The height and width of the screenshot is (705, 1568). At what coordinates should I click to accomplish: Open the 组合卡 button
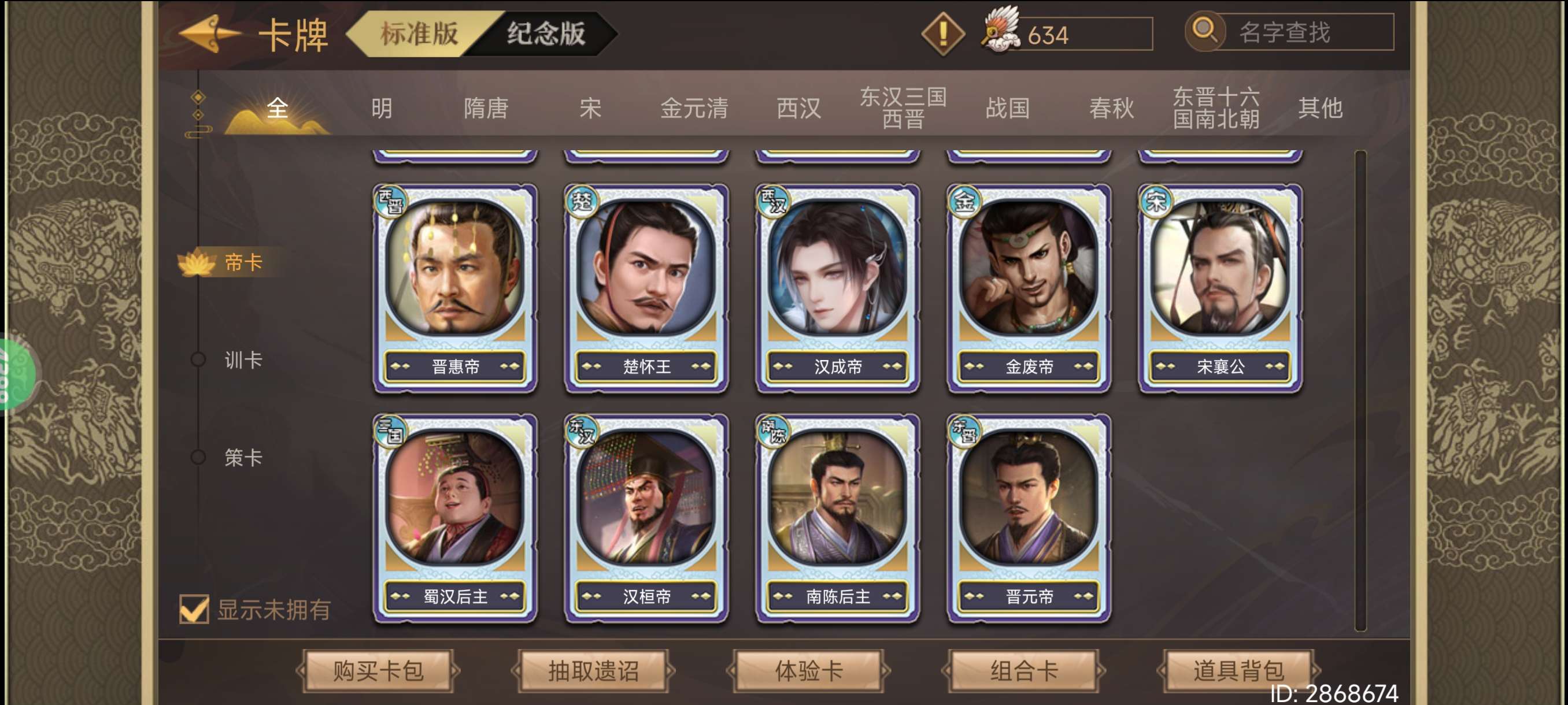click(x=1024, y=671)
